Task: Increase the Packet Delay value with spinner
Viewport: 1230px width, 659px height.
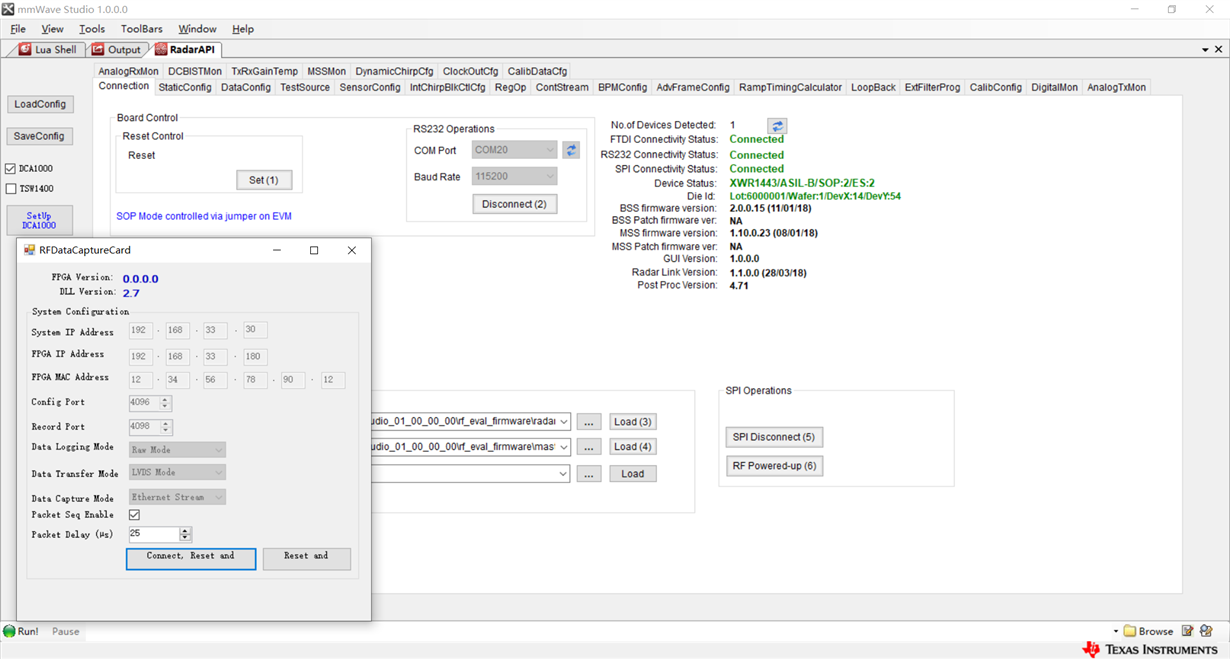Action: click(185, 531)
